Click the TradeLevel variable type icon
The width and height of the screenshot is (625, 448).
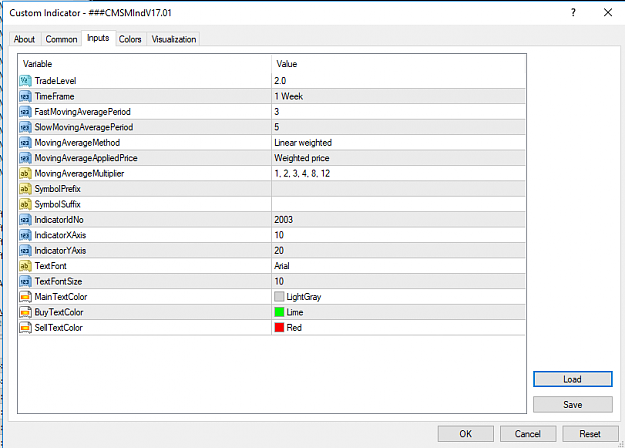tap(25, 81)
